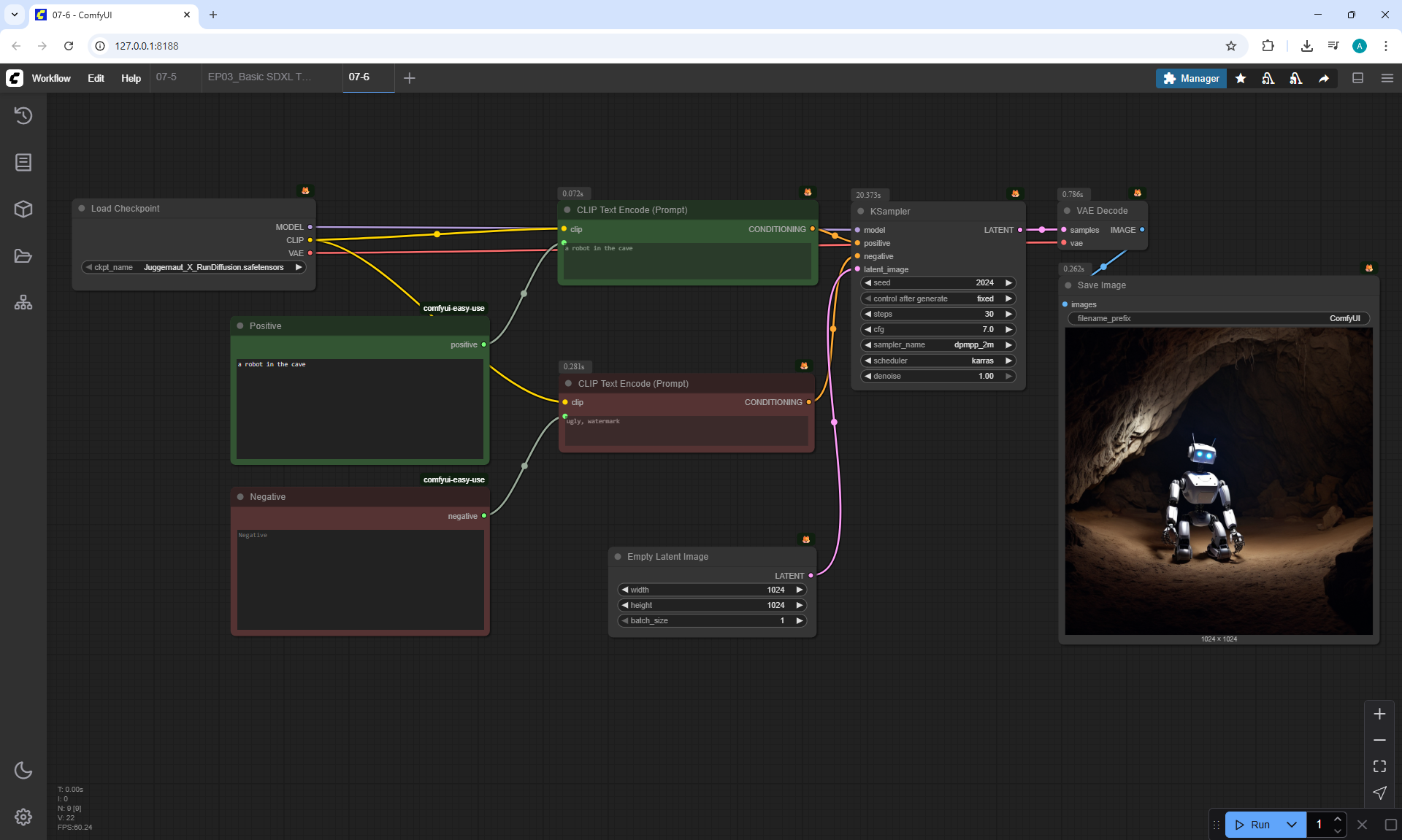This screenshot has width=1402, height=840.
Task: Open settings gear in sidebar
Action: [x=23, y=817]
